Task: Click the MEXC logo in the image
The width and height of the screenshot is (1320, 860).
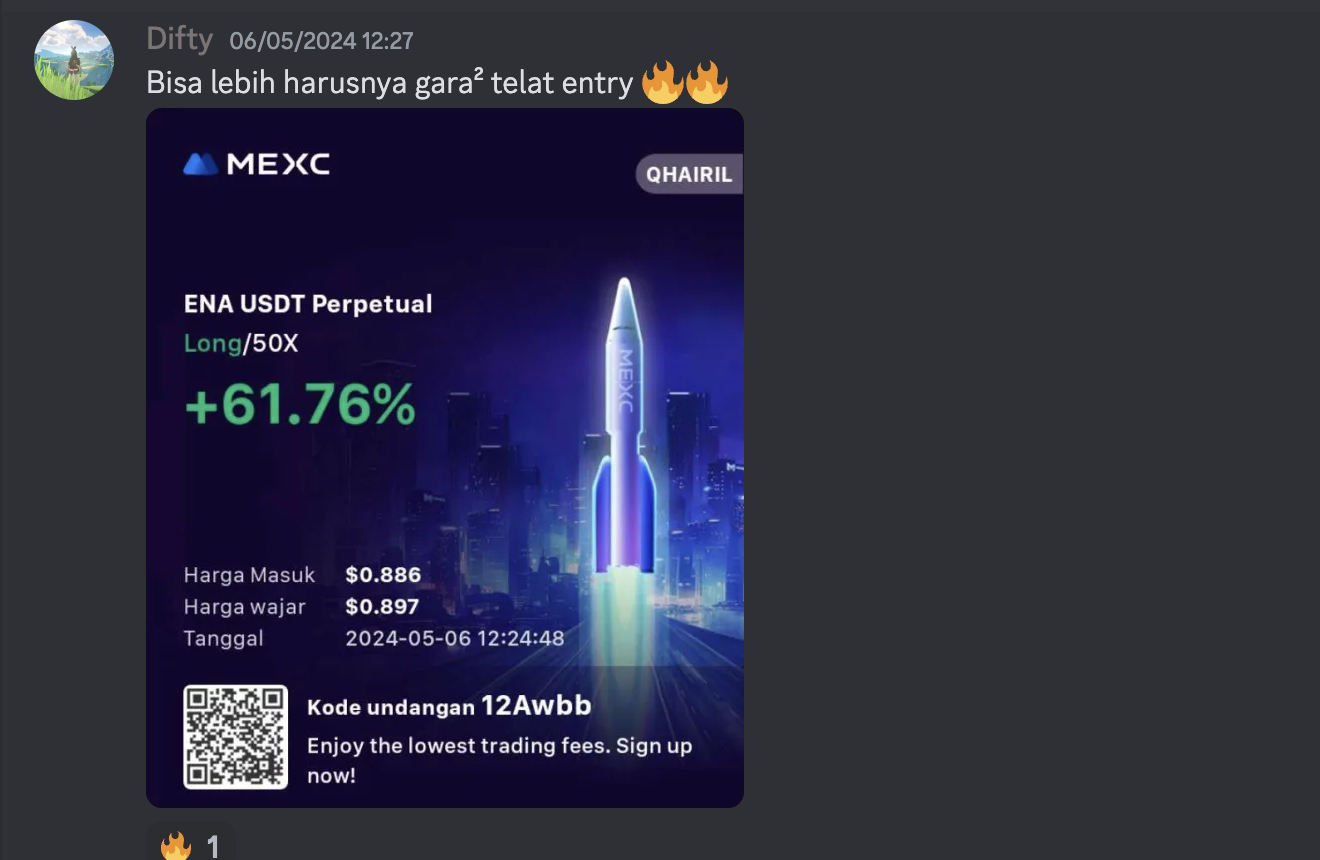Action: click(x=257, y=164)
